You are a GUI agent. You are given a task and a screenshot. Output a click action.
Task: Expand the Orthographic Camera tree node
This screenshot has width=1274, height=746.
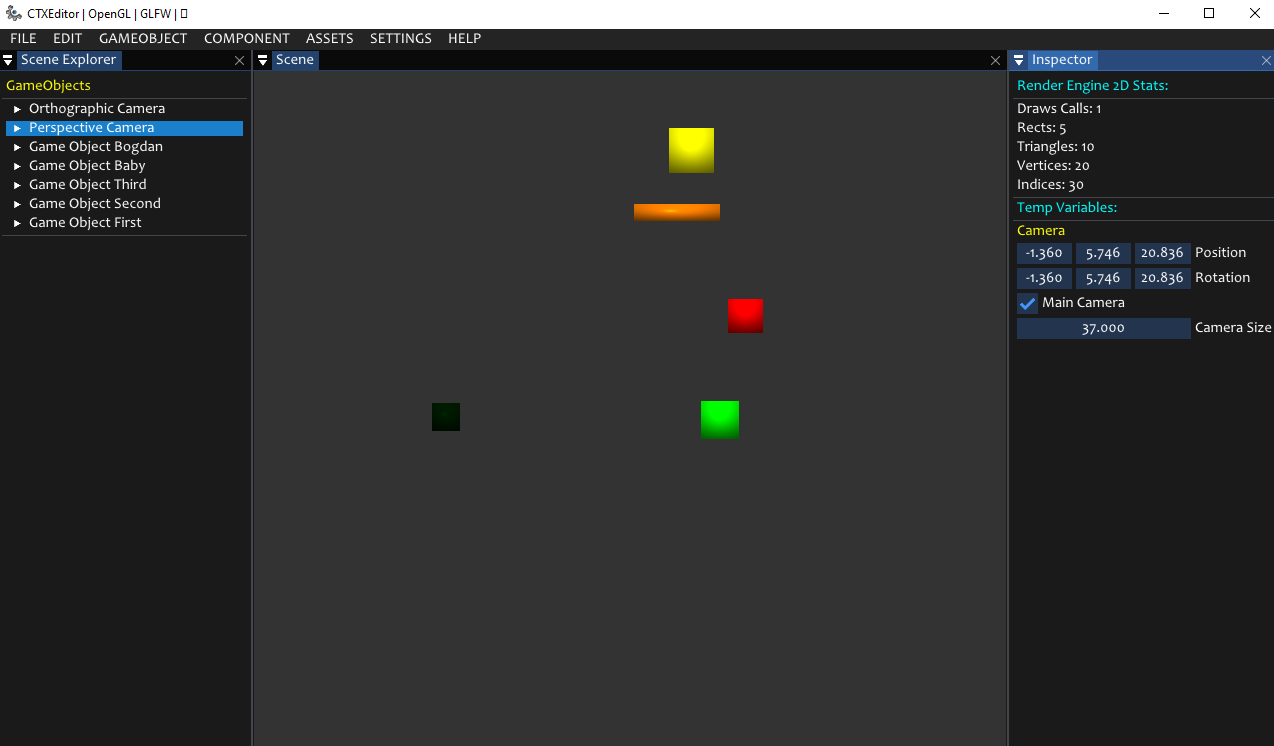click(x=17, y=109)
